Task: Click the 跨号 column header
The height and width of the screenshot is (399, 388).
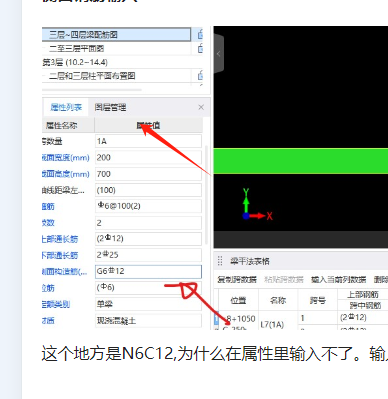Action: click(318, 300)
